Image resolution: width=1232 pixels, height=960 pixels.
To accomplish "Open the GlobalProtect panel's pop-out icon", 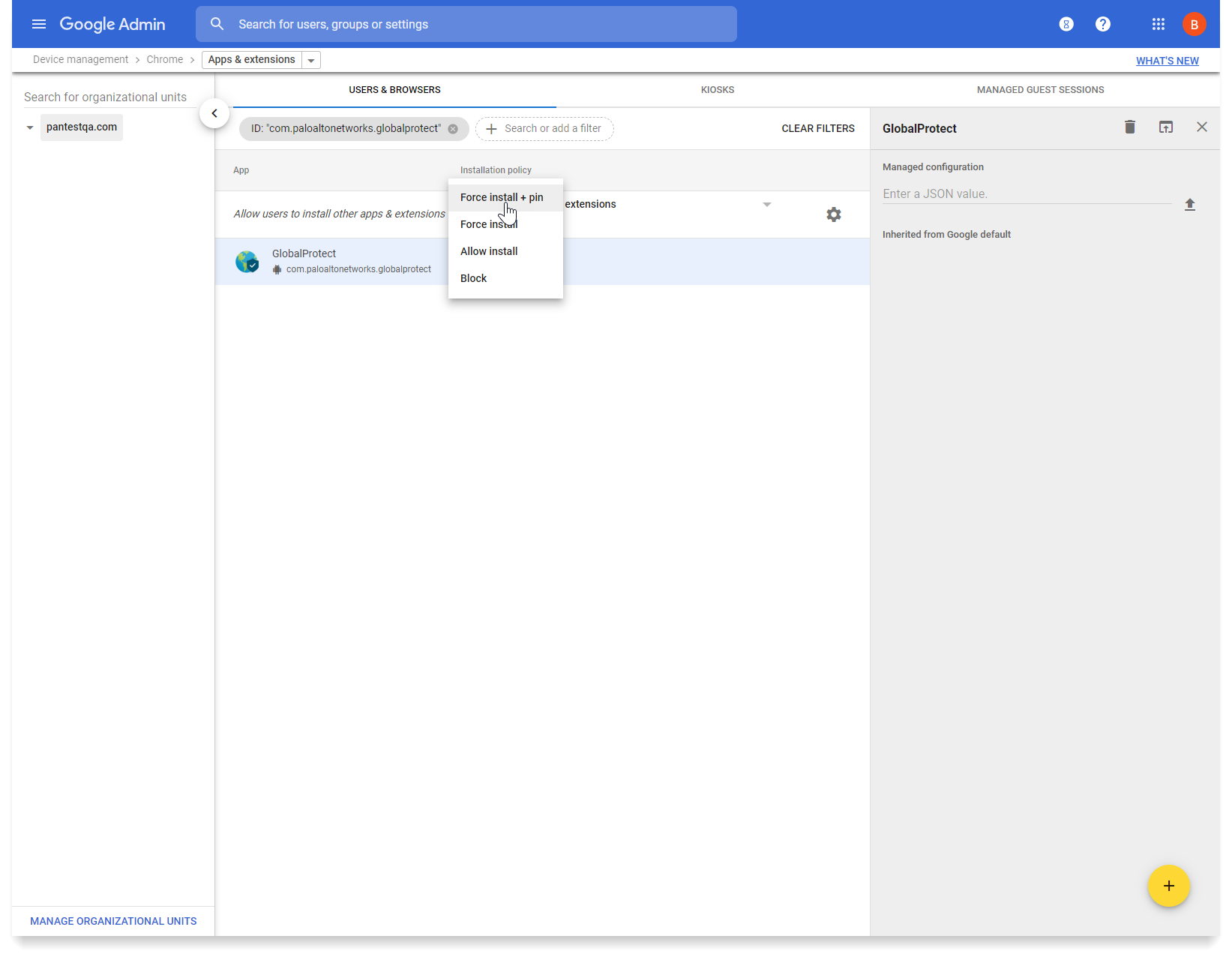I will tap(1165, 127).
